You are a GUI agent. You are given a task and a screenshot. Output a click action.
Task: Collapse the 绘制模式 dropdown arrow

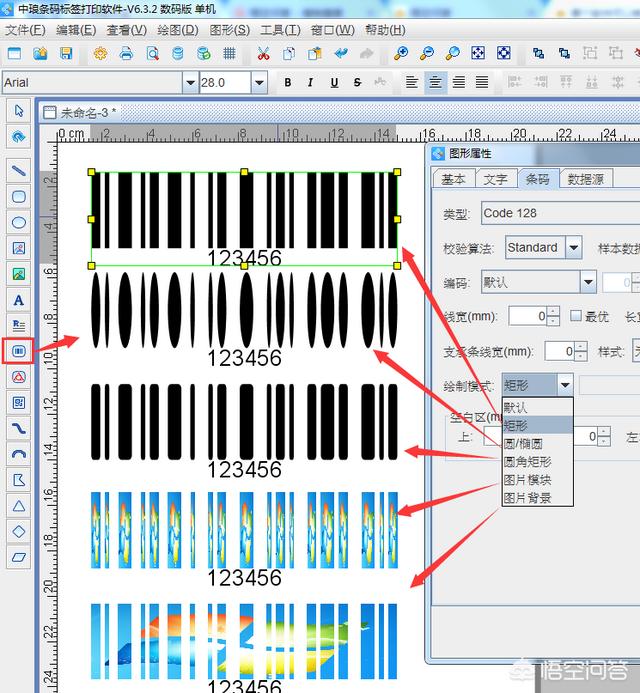(565, 385)
